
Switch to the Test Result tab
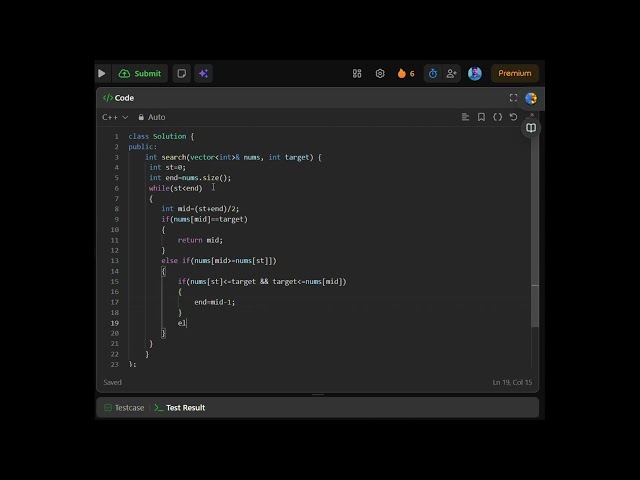[180, 408]
